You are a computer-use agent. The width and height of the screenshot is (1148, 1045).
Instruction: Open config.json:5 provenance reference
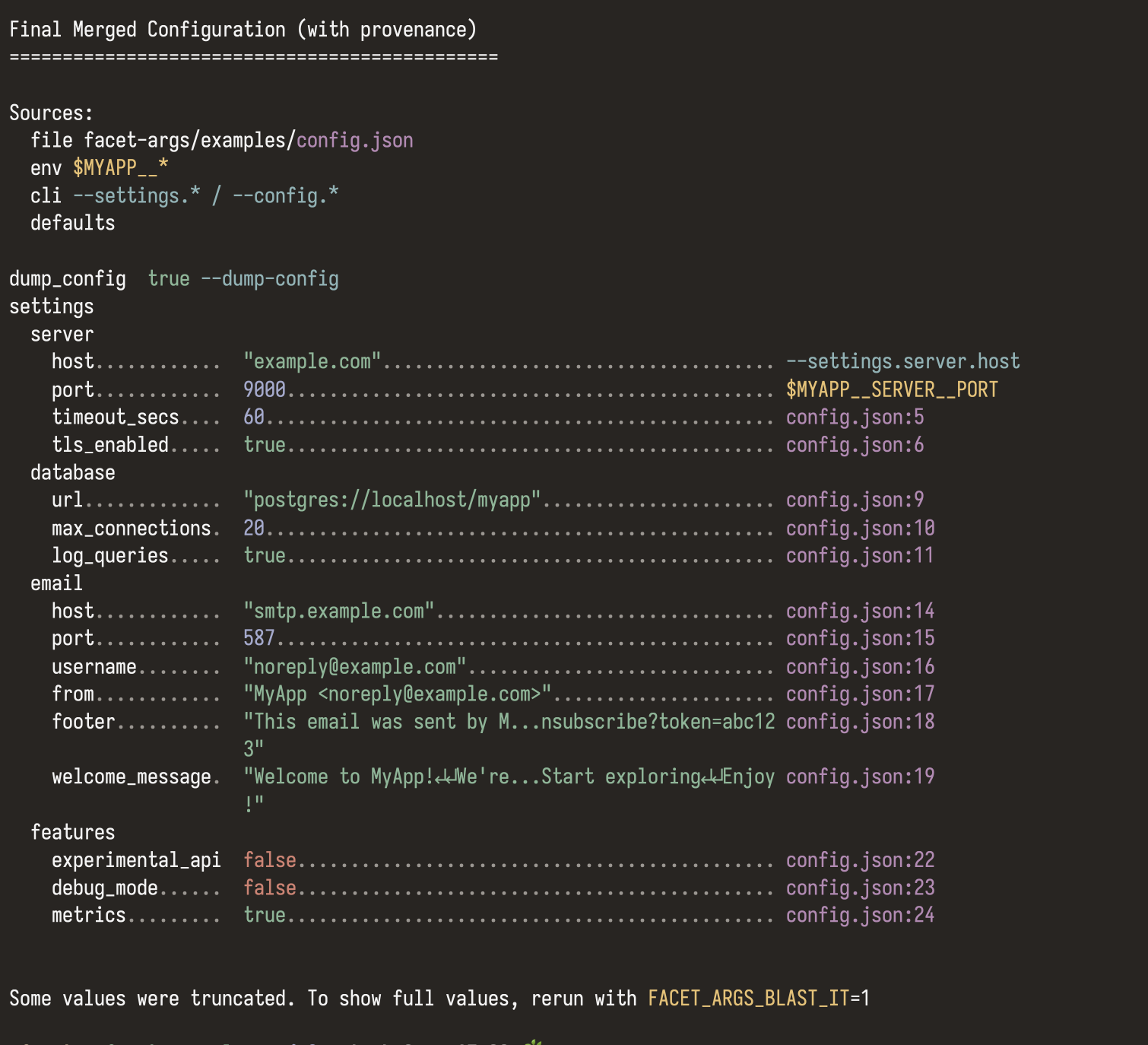tap(855, 417)
